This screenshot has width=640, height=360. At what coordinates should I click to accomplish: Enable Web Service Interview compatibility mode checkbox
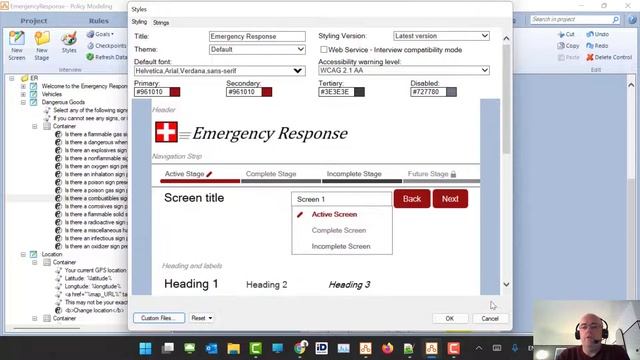(x=324, y=49)
